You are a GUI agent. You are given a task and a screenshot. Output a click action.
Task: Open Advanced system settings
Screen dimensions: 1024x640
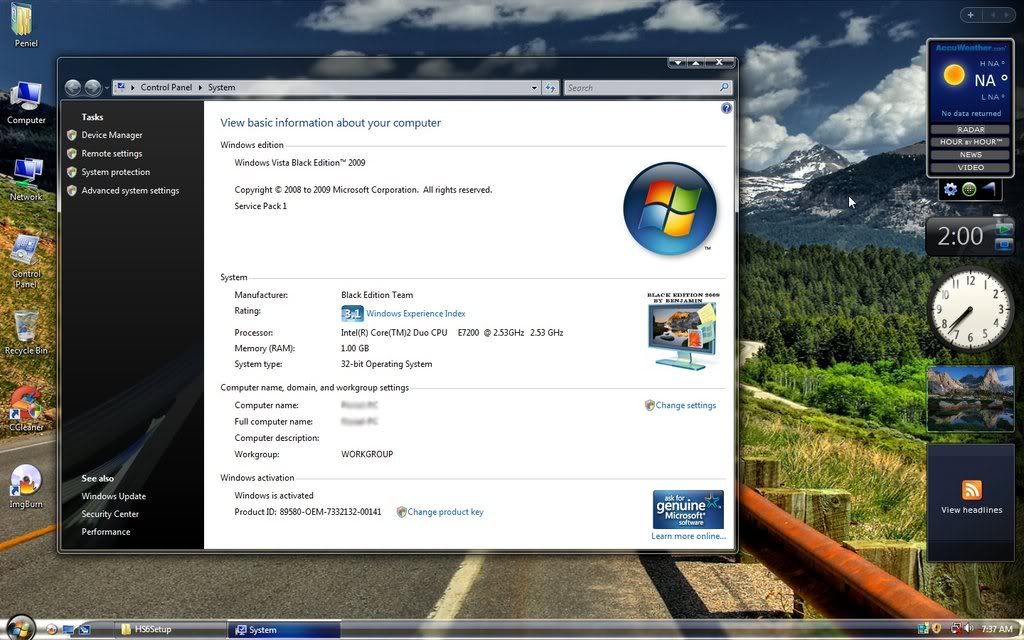pos(130,191)
